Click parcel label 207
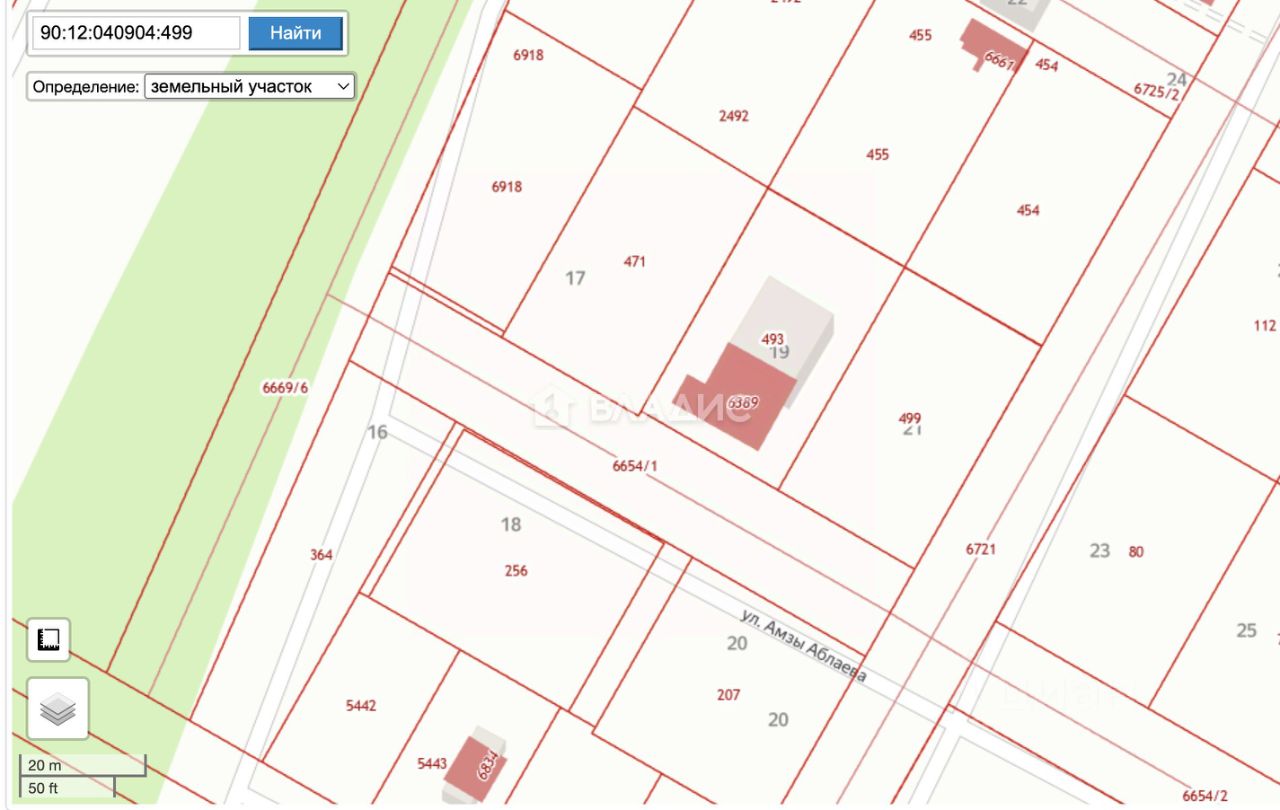 (729, 694)
